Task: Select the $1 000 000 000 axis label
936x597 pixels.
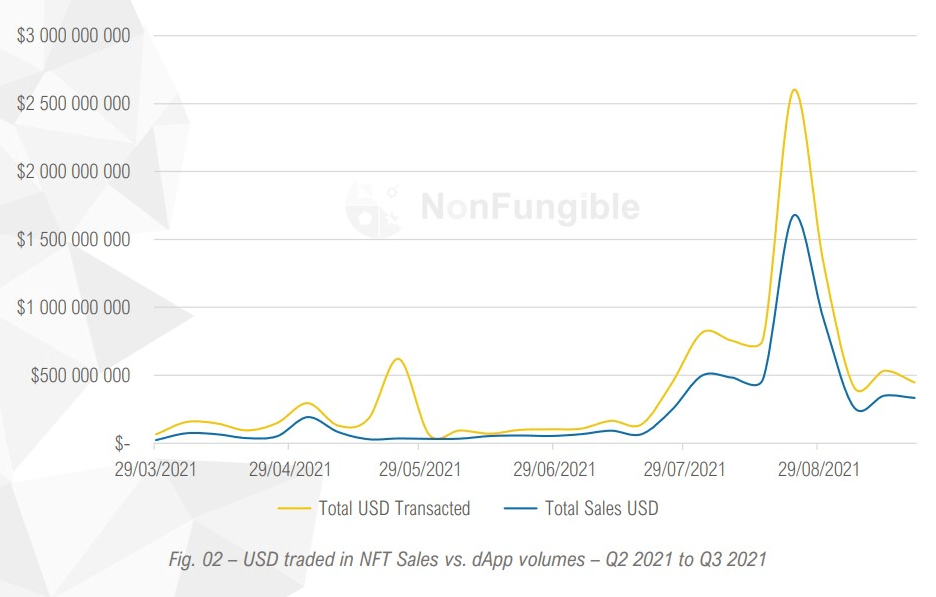Action: 74,308
